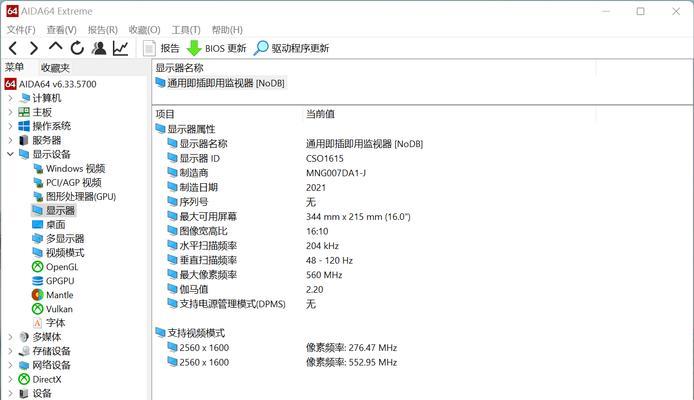Select the DirectX Xbox icon
Screen dimensions: 694x400
(x=24, y=379)
